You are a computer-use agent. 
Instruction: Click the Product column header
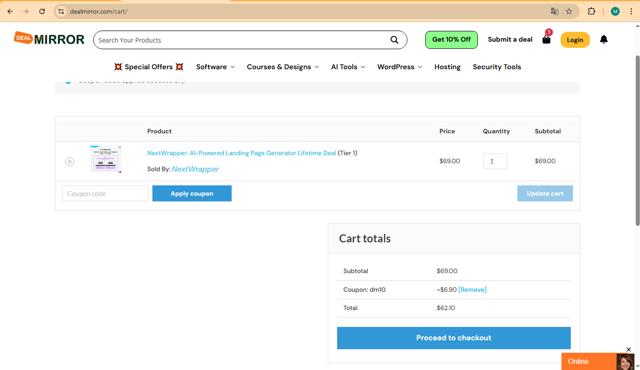point(159,131)
